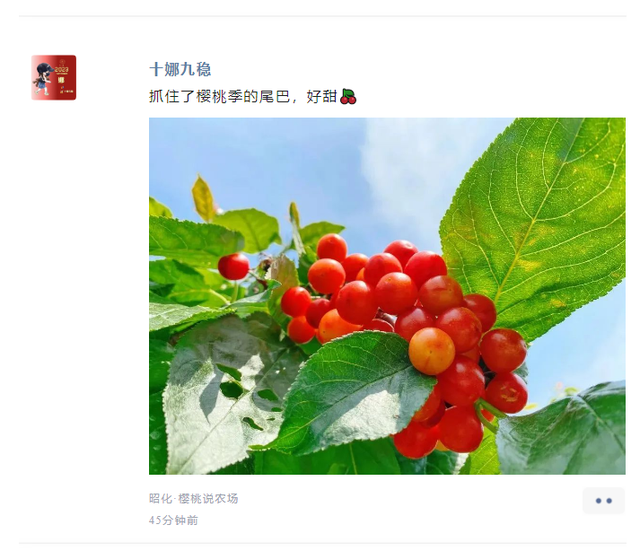Open the 昭化·樱桃说农场 location link
Viewport: 640px width, 551px height.
click(x=193, y=498)
